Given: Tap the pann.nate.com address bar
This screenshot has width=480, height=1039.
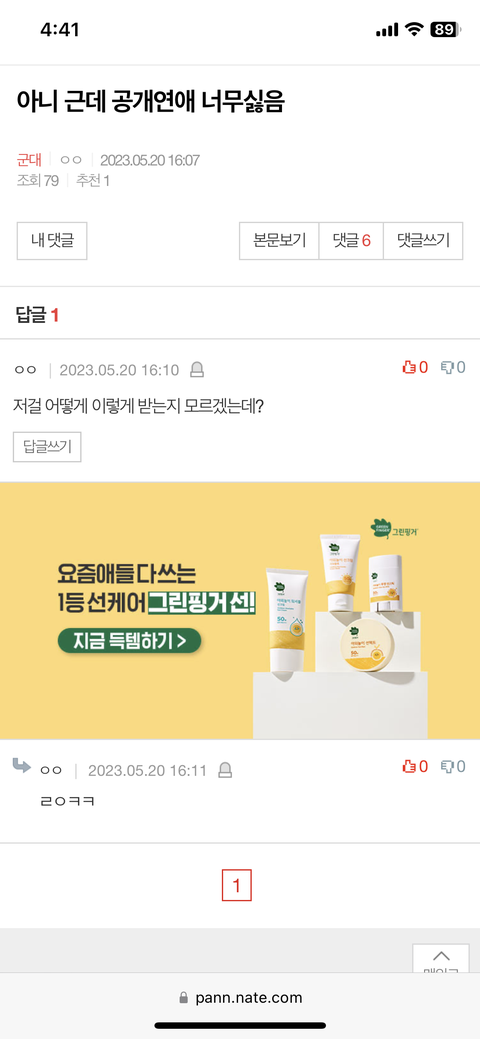Looking at the screenshot, I should coord(240,998).
